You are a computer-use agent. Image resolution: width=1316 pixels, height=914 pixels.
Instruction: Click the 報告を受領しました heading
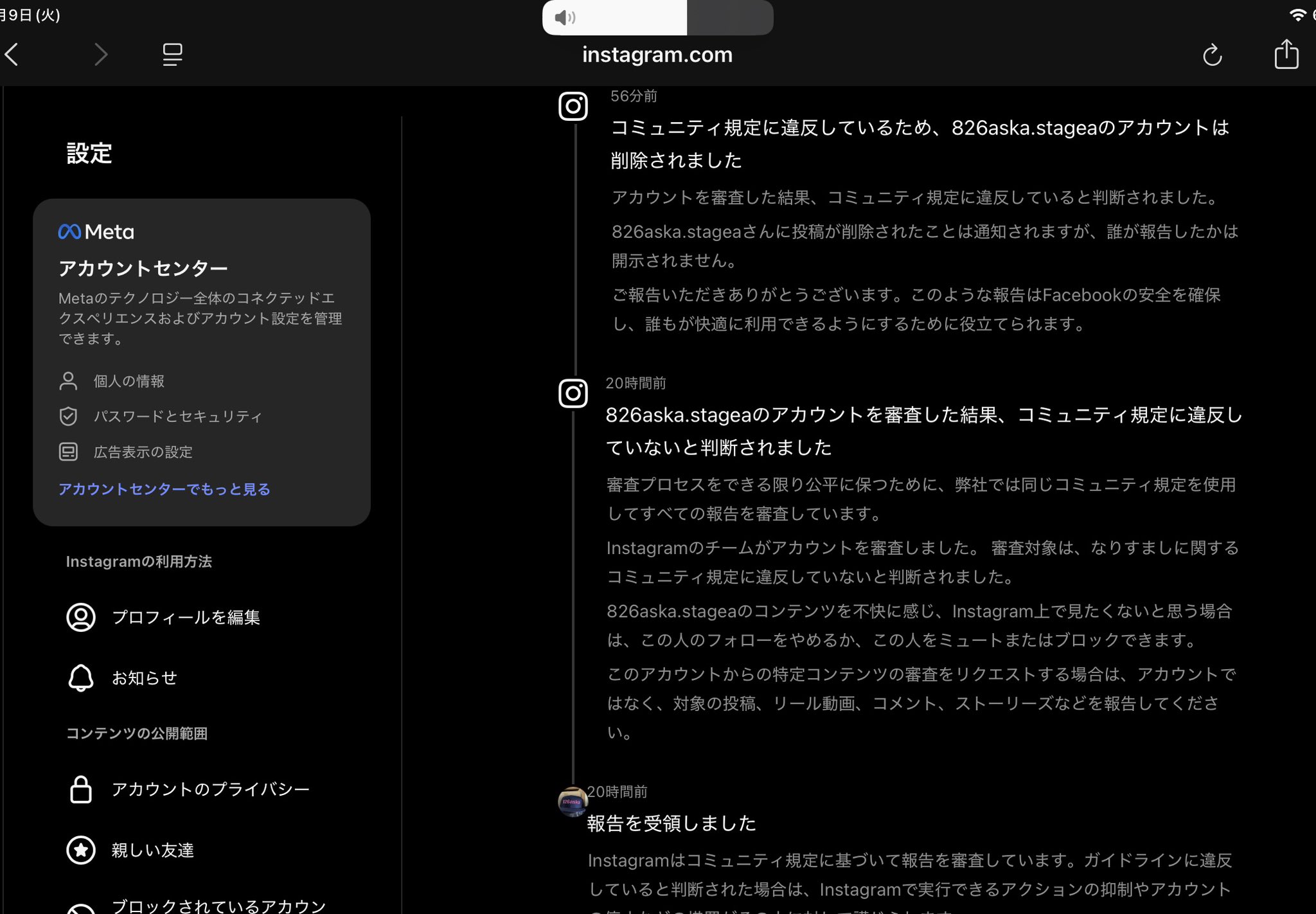click(671, 823)
